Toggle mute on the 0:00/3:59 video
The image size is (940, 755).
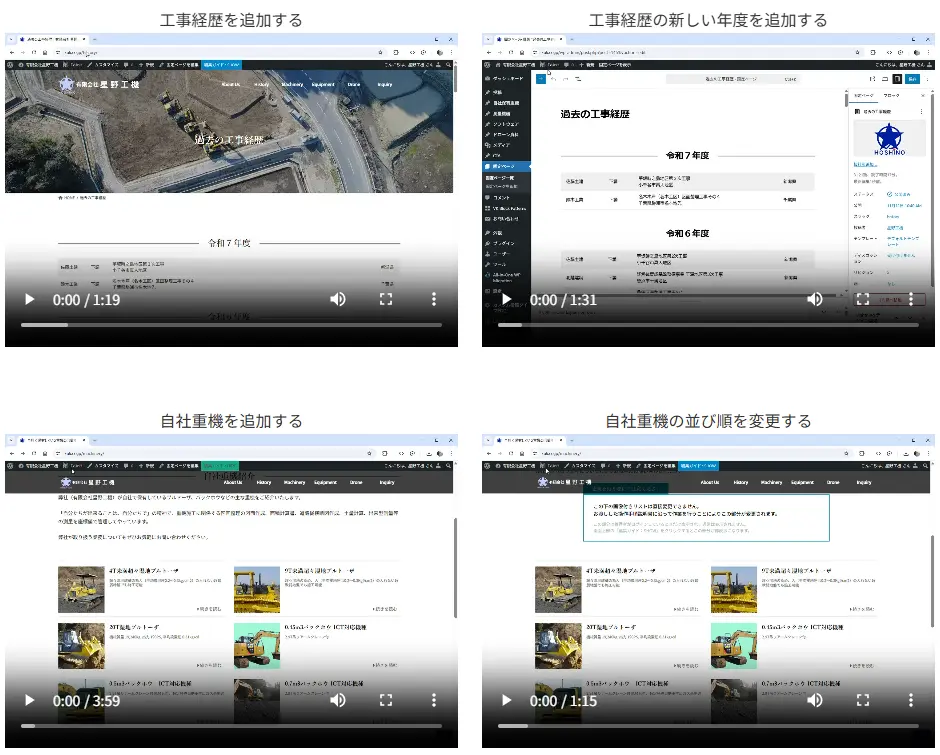coord(338,700)
